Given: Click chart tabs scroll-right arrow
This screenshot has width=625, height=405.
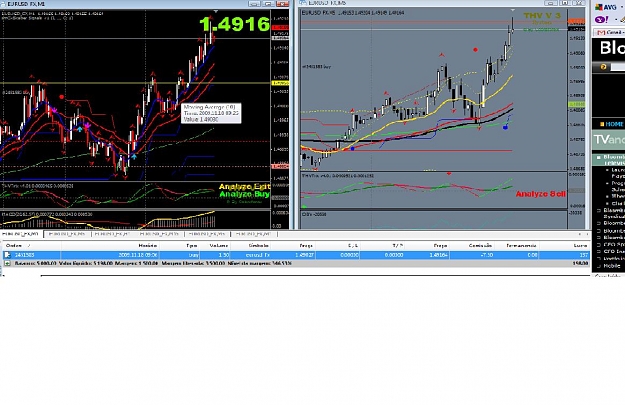Looking at the screenshot, I should (586, 234).
